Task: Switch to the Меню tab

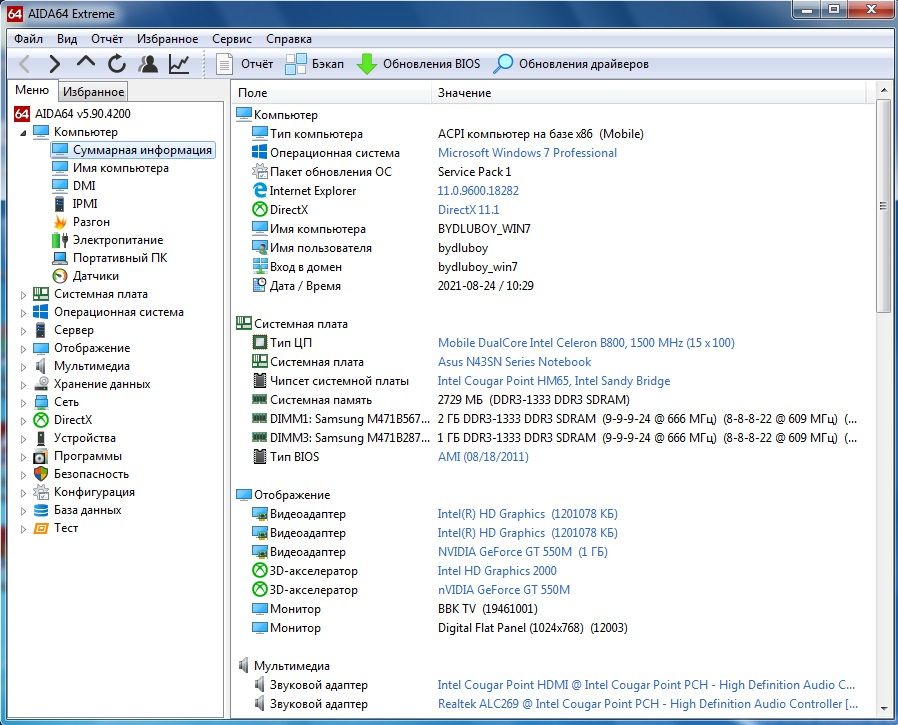Action: point(32,90)
